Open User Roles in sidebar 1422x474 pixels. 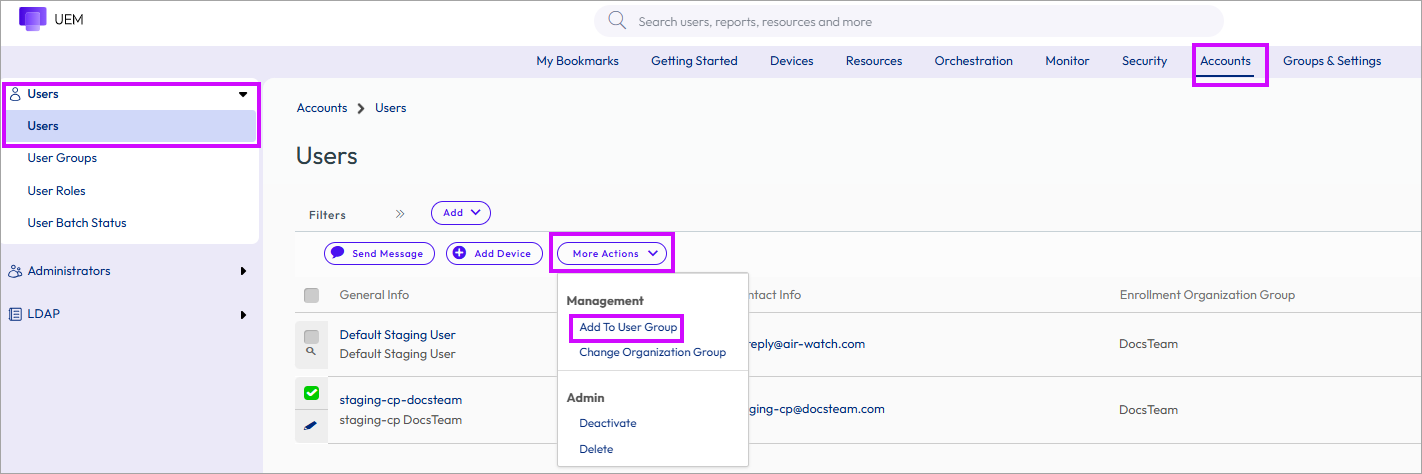pyautogui.click(x=57, y=191)
